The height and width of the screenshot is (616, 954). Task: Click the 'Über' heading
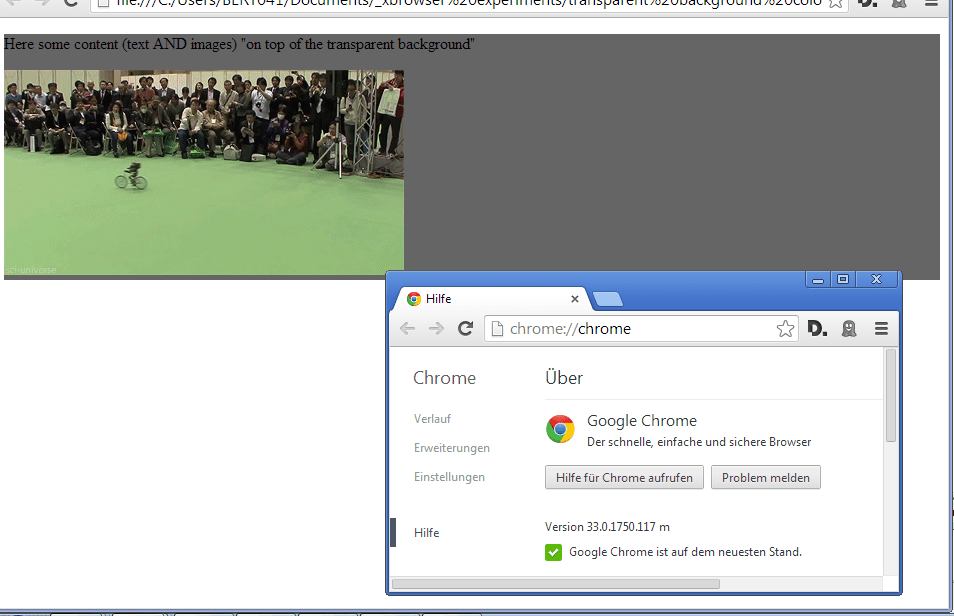click(564, 377)
